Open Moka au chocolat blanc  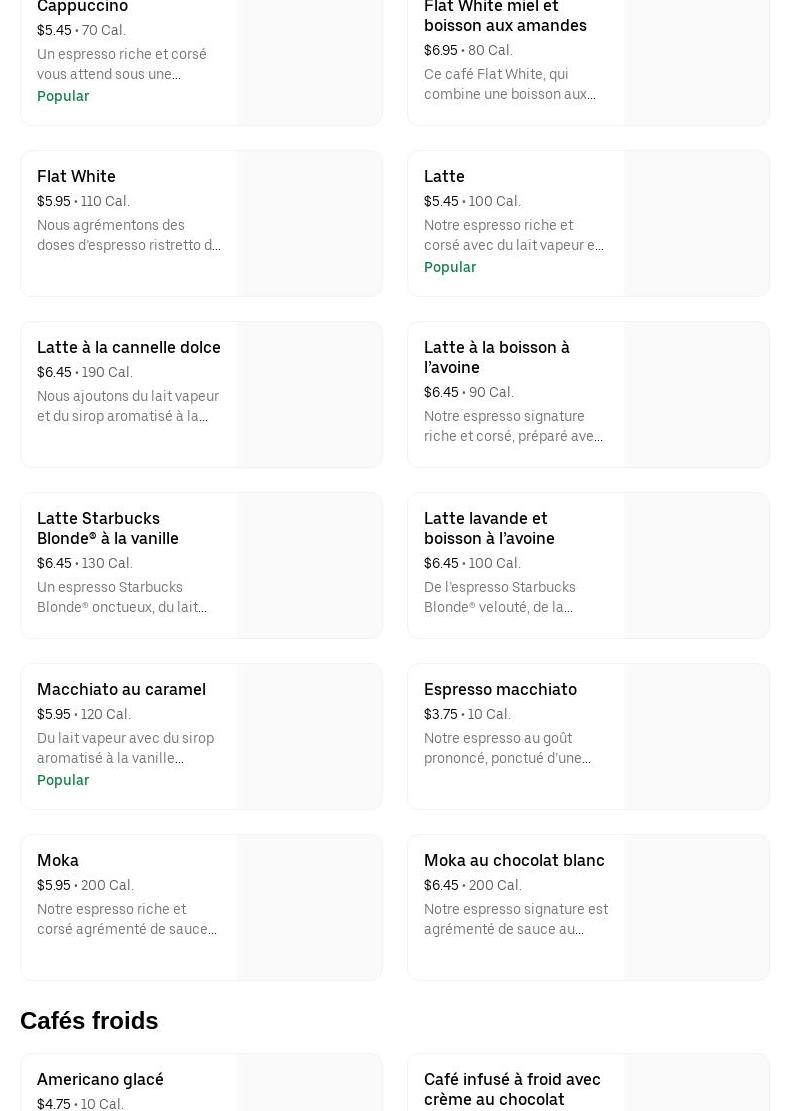point(514,860)
